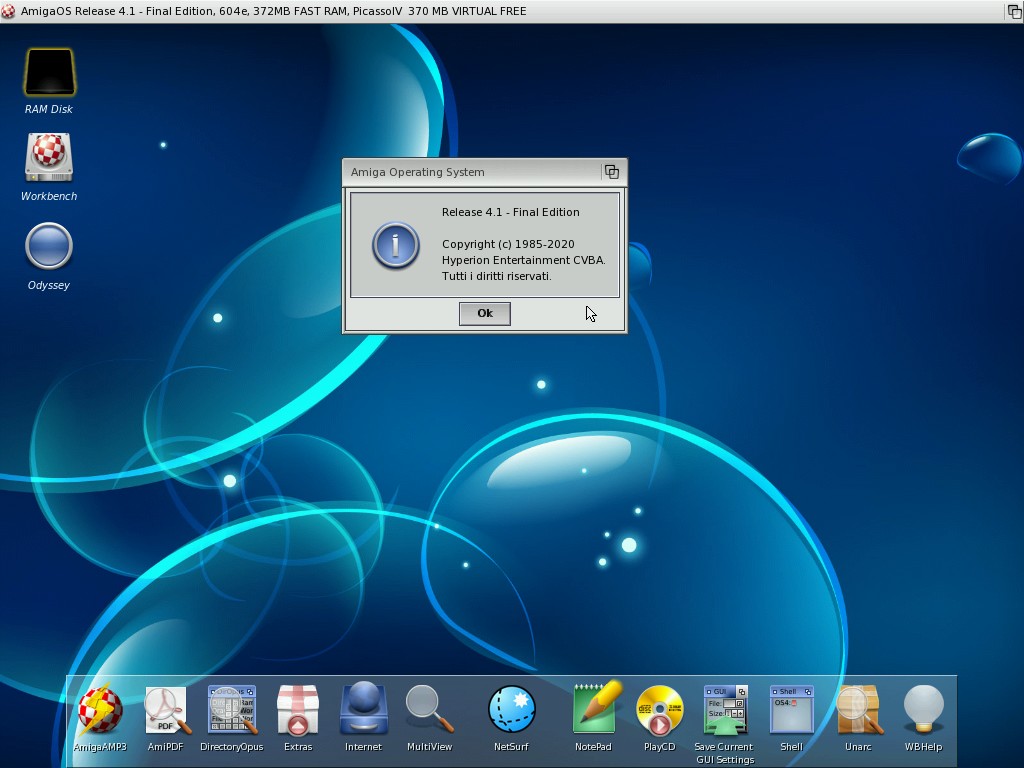1024x768 pixels.
Task: Launch MultiView from the dock
Action: click(x=429, y=710)
